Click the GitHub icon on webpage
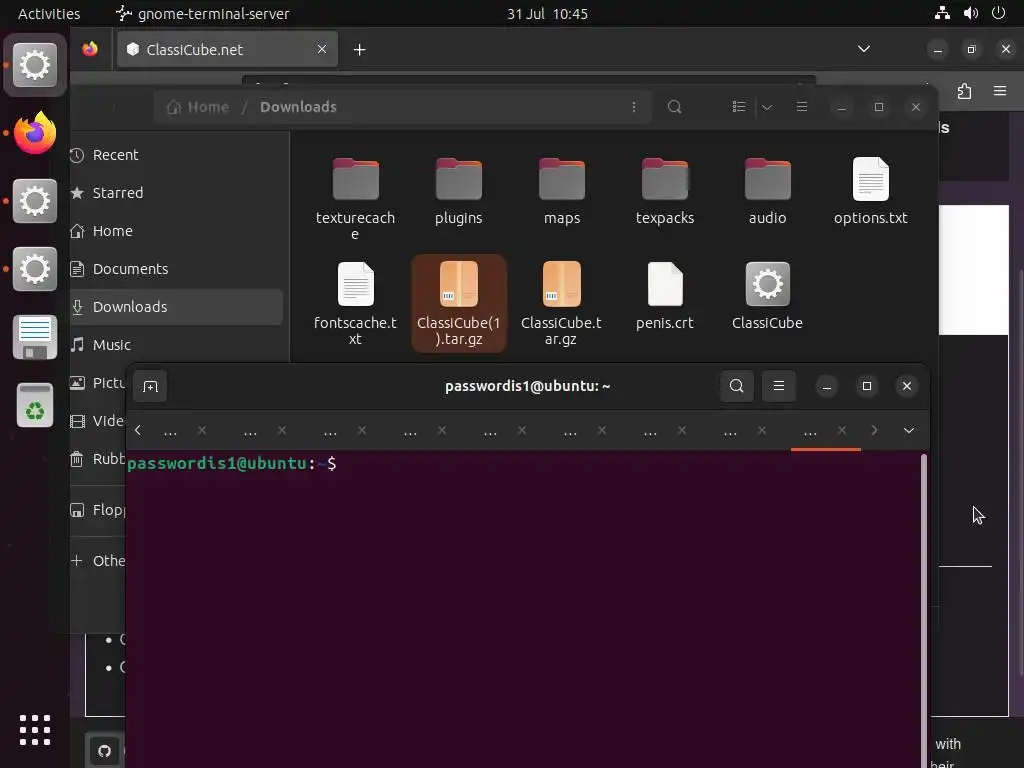The image size is (1024, 768). (104, 751)
